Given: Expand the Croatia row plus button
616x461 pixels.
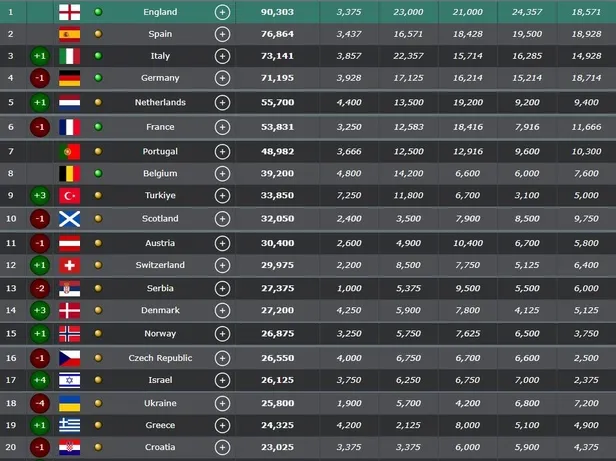Looking at the screenshot, I should 222,447.
